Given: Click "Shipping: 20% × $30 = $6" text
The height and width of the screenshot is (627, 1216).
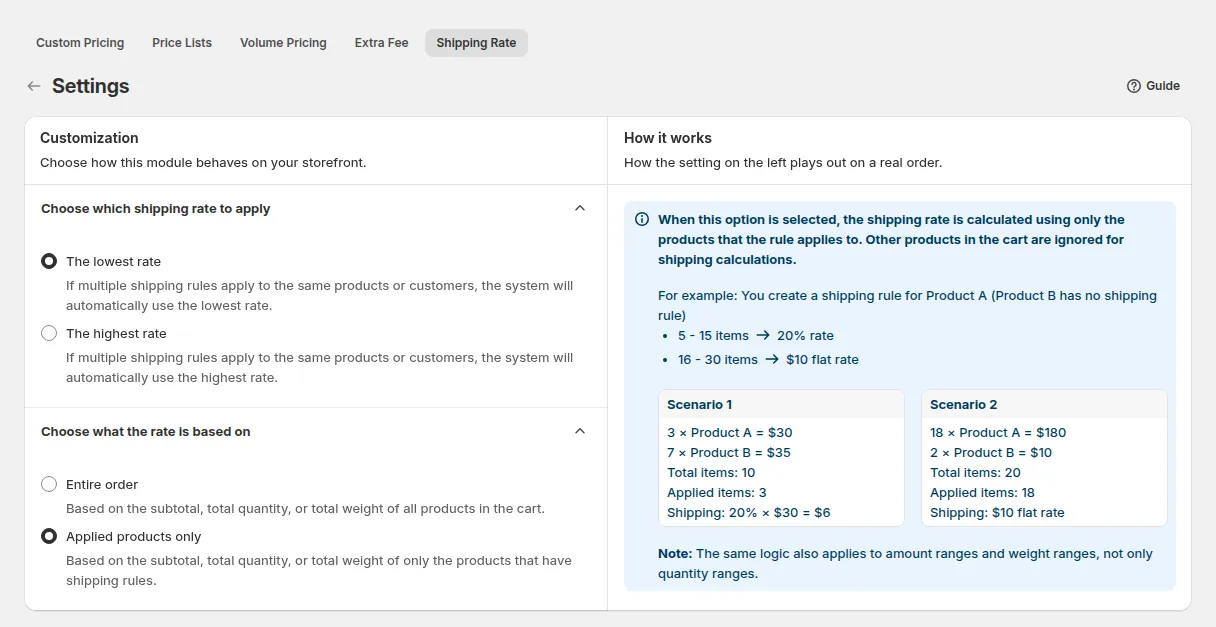Looking at the screenshot, I should click(x=749, y=513).
